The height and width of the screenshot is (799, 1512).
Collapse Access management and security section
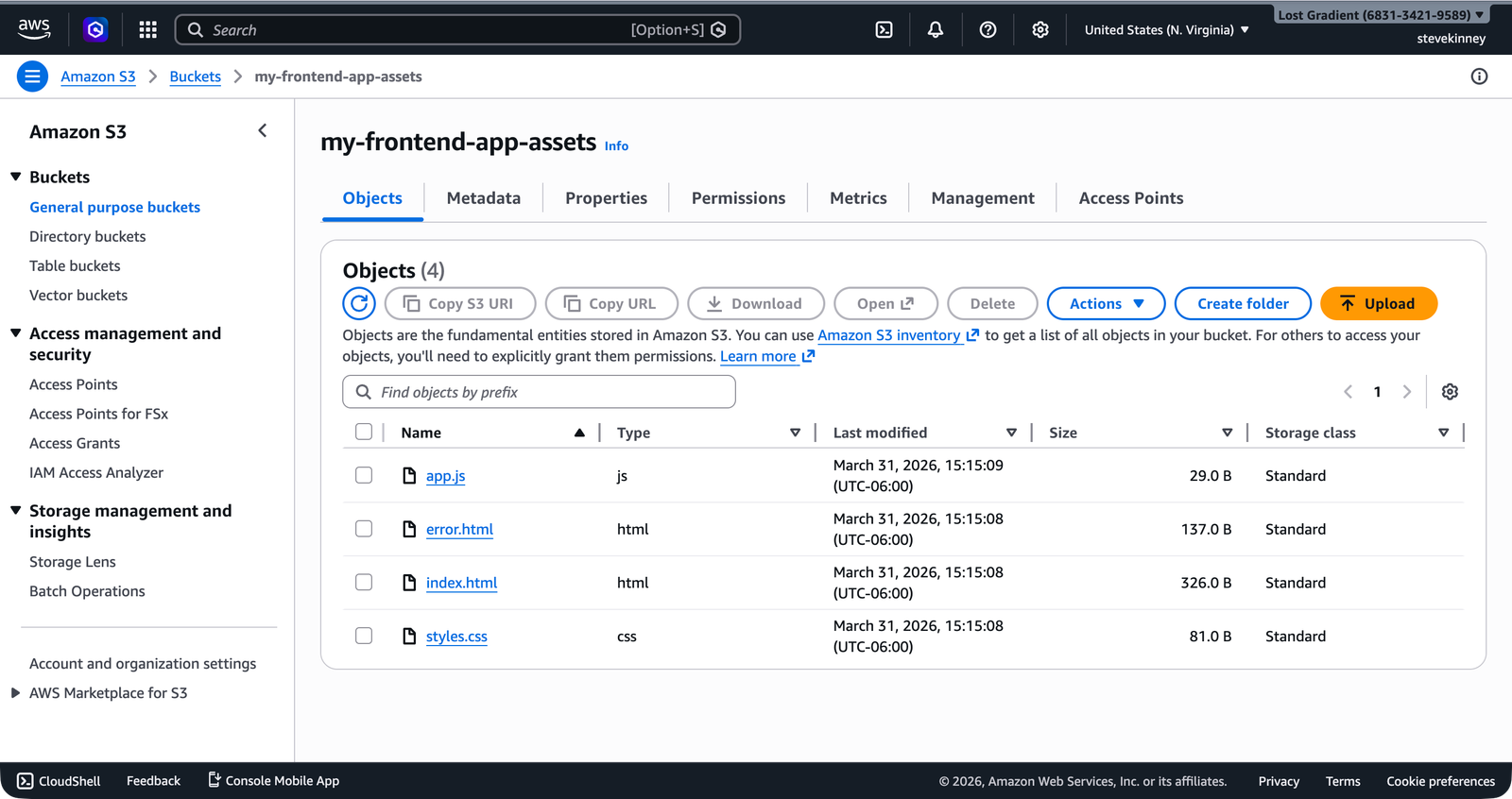tap(16, 333)
